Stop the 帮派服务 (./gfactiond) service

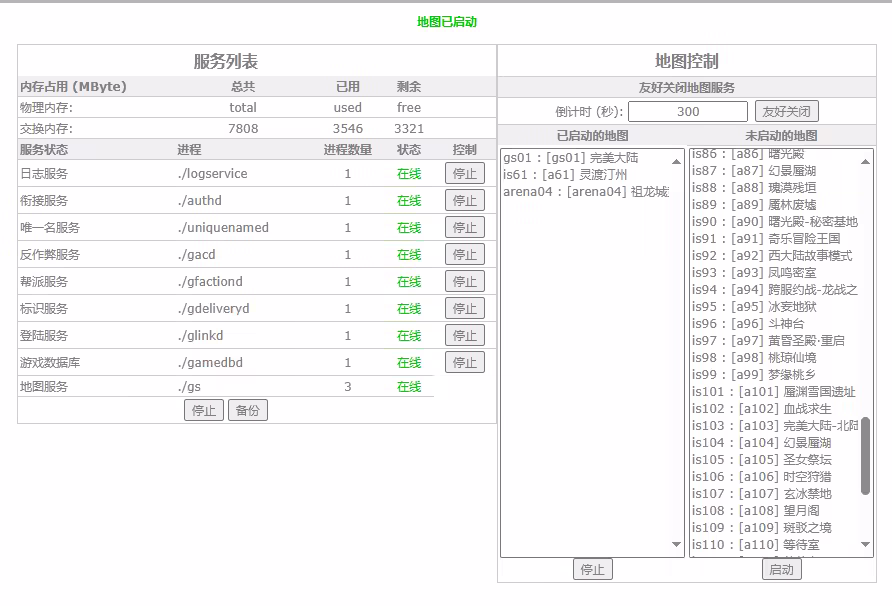click(x=464, y=281)
